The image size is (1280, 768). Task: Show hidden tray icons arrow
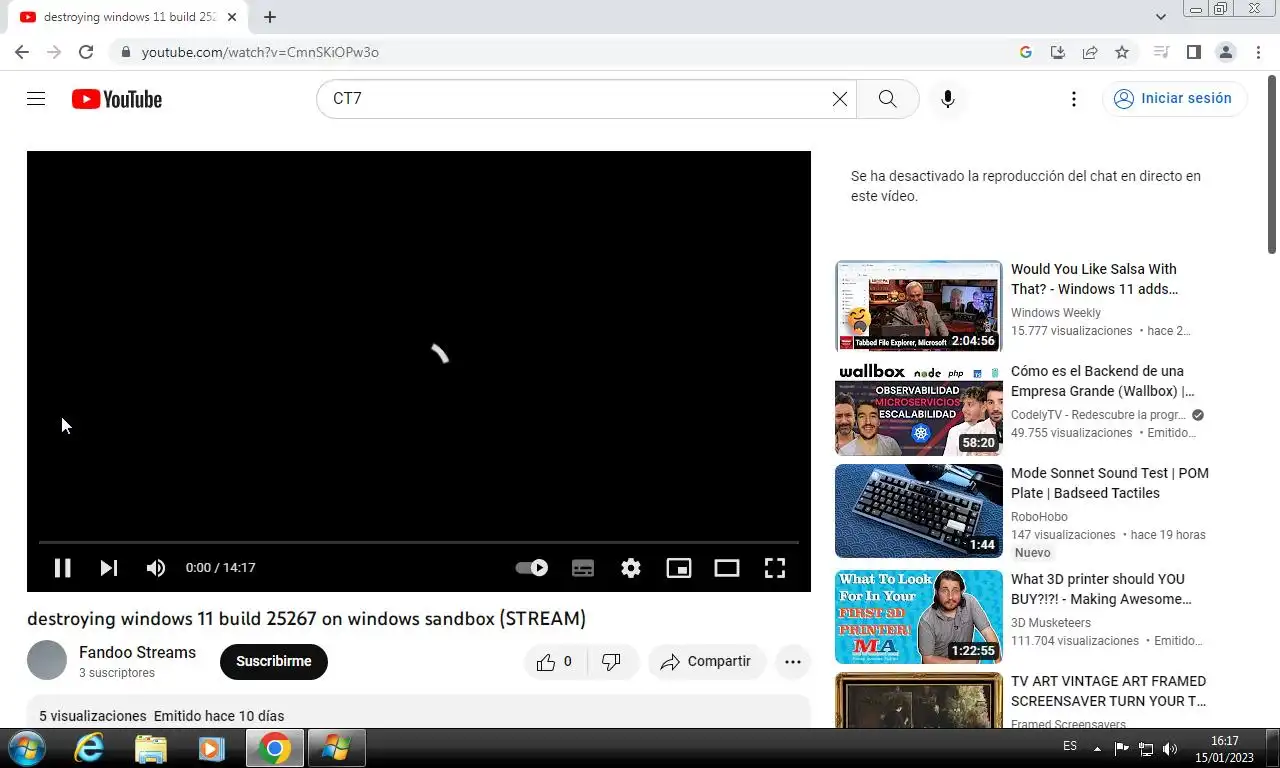[x=1097, y=749]
